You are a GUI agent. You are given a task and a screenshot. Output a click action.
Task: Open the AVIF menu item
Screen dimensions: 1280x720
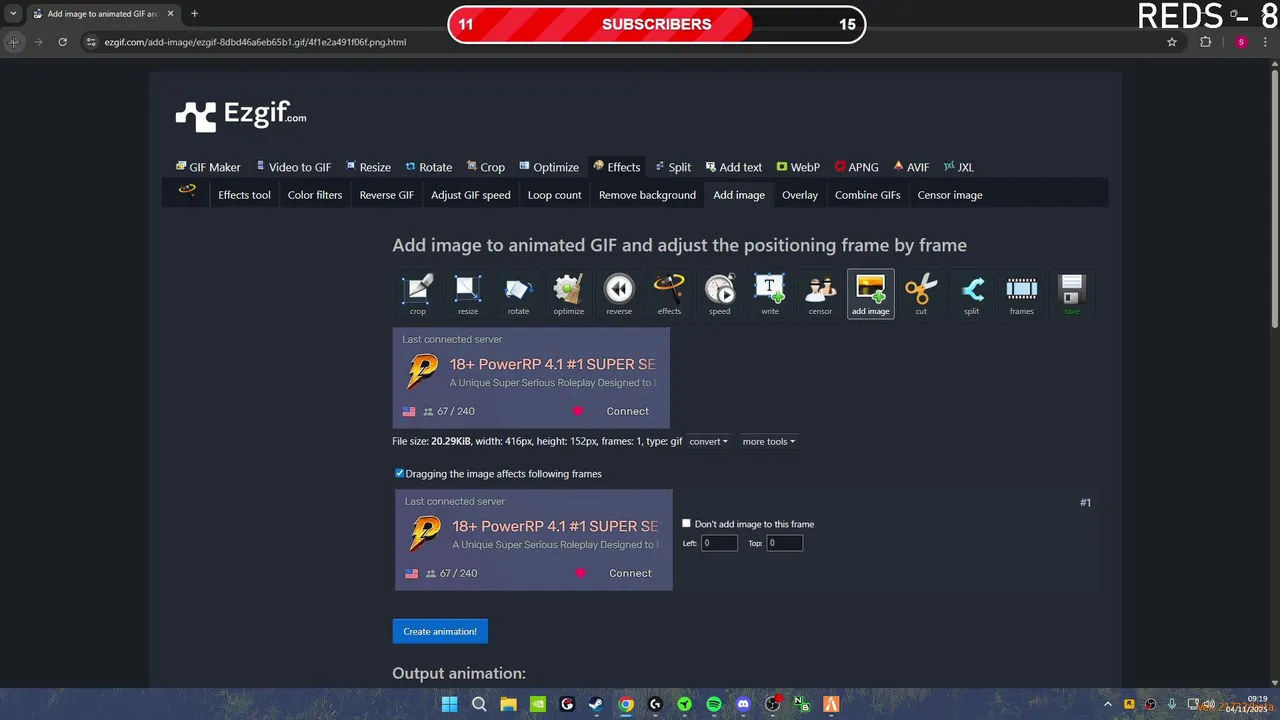pyautogui.click(x=911, y=167)
